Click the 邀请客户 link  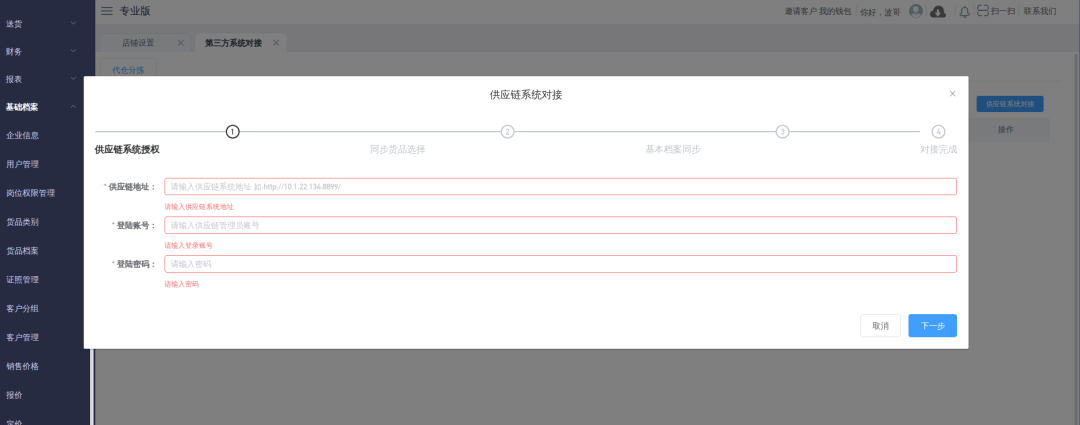click(801, 12)
